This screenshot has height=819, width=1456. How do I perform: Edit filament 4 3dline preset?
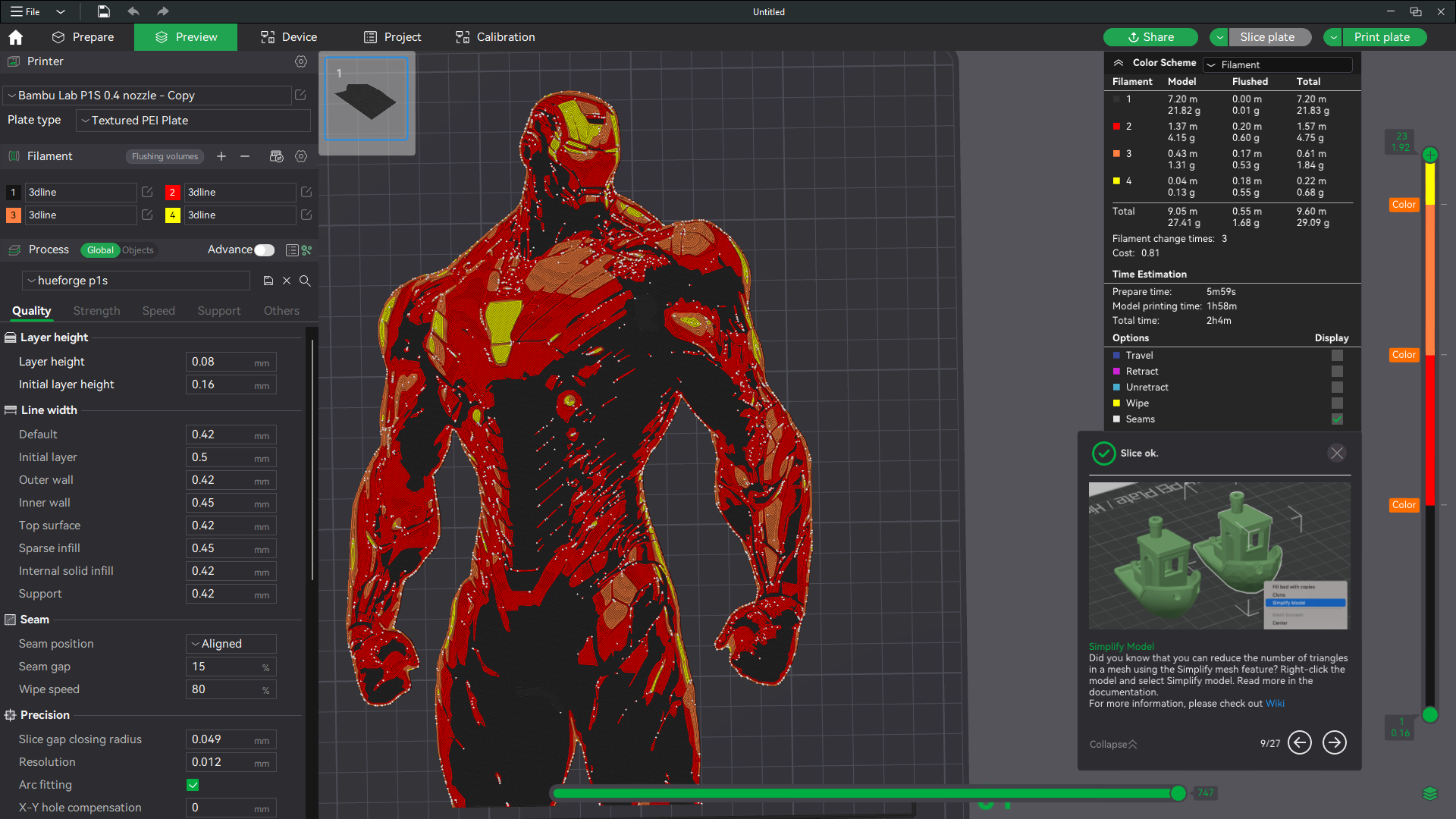[306, 215]
